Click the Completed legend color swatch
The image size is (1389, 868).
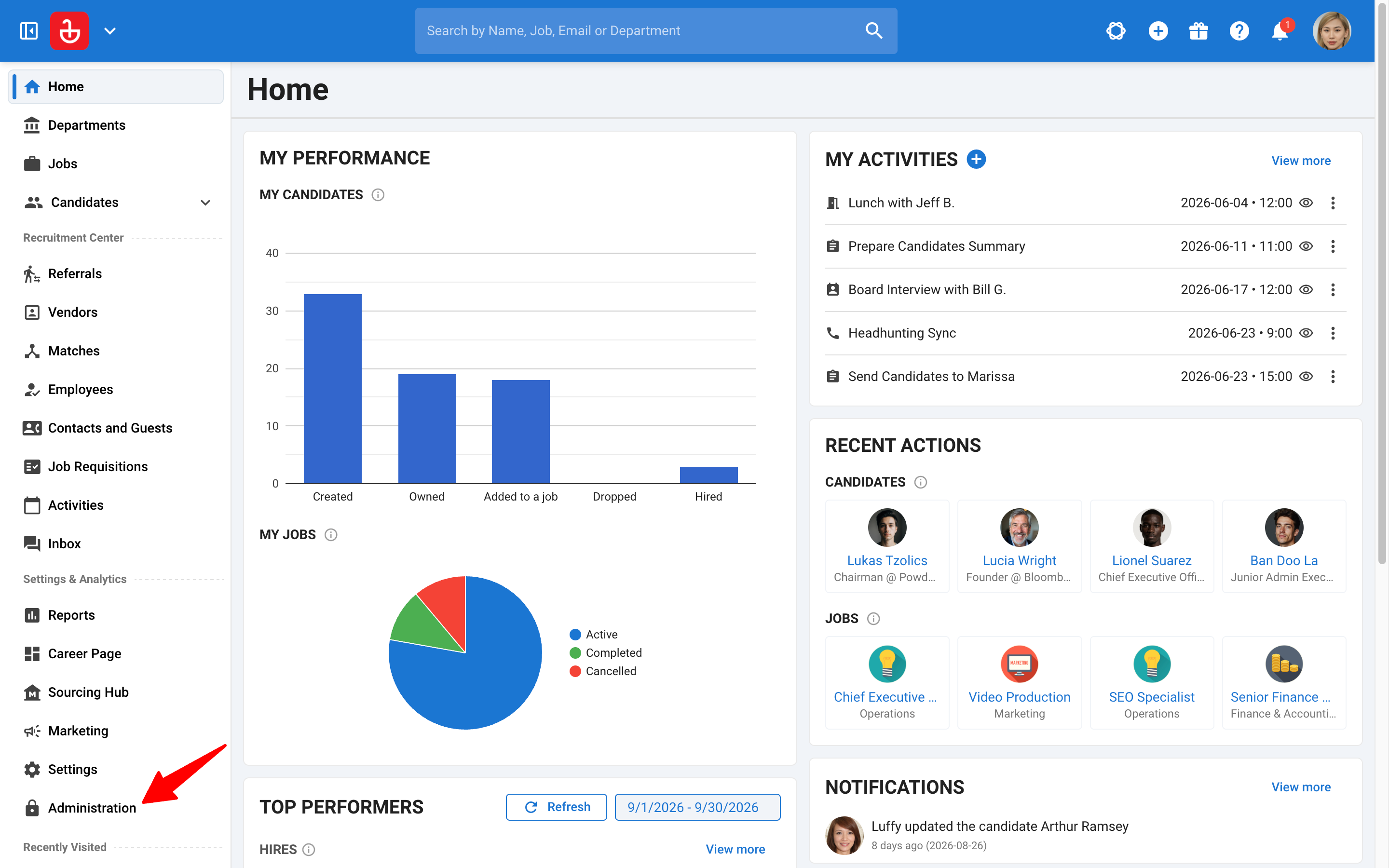pyautogui.click(x=575, y=653)
